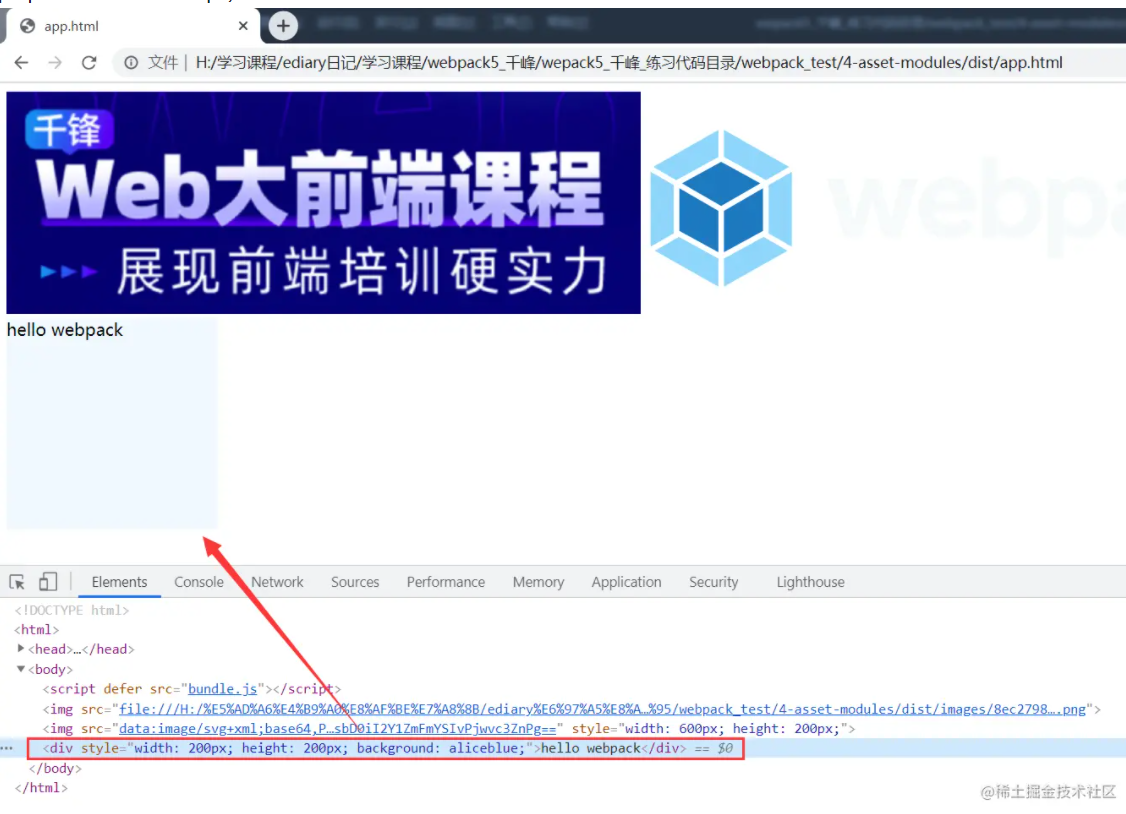Click the hello webpack text in page
This screenshot has height=814, width=1126.
pyautogui.click(x=65, y=330)
